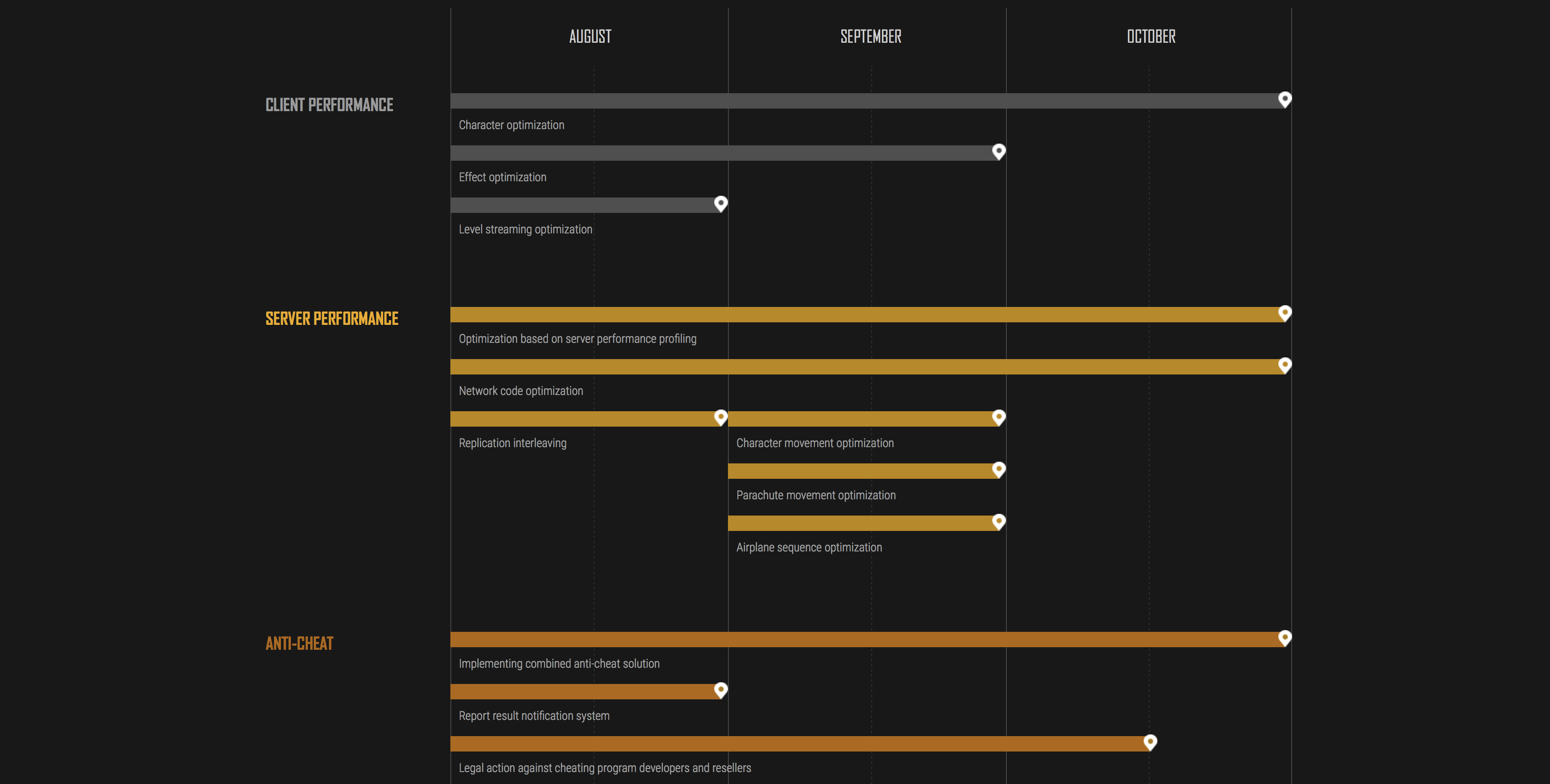Click the 'Network code optimization' label
This screenshot has width=1550, height=784.
521,391
